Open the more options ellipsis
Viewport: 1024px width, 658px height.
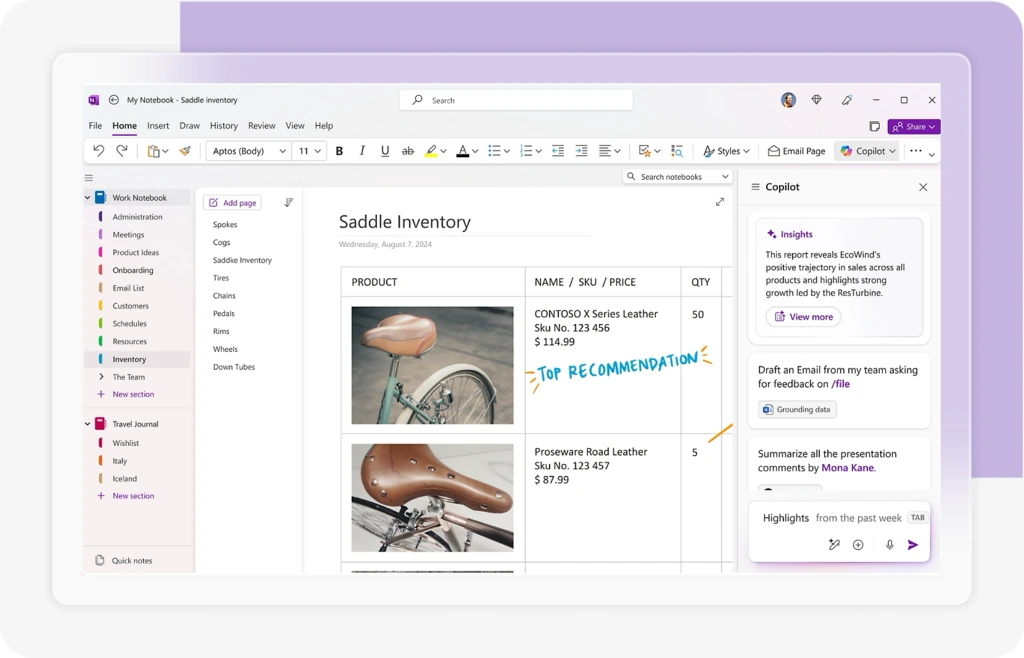click(x=916, y=151)
